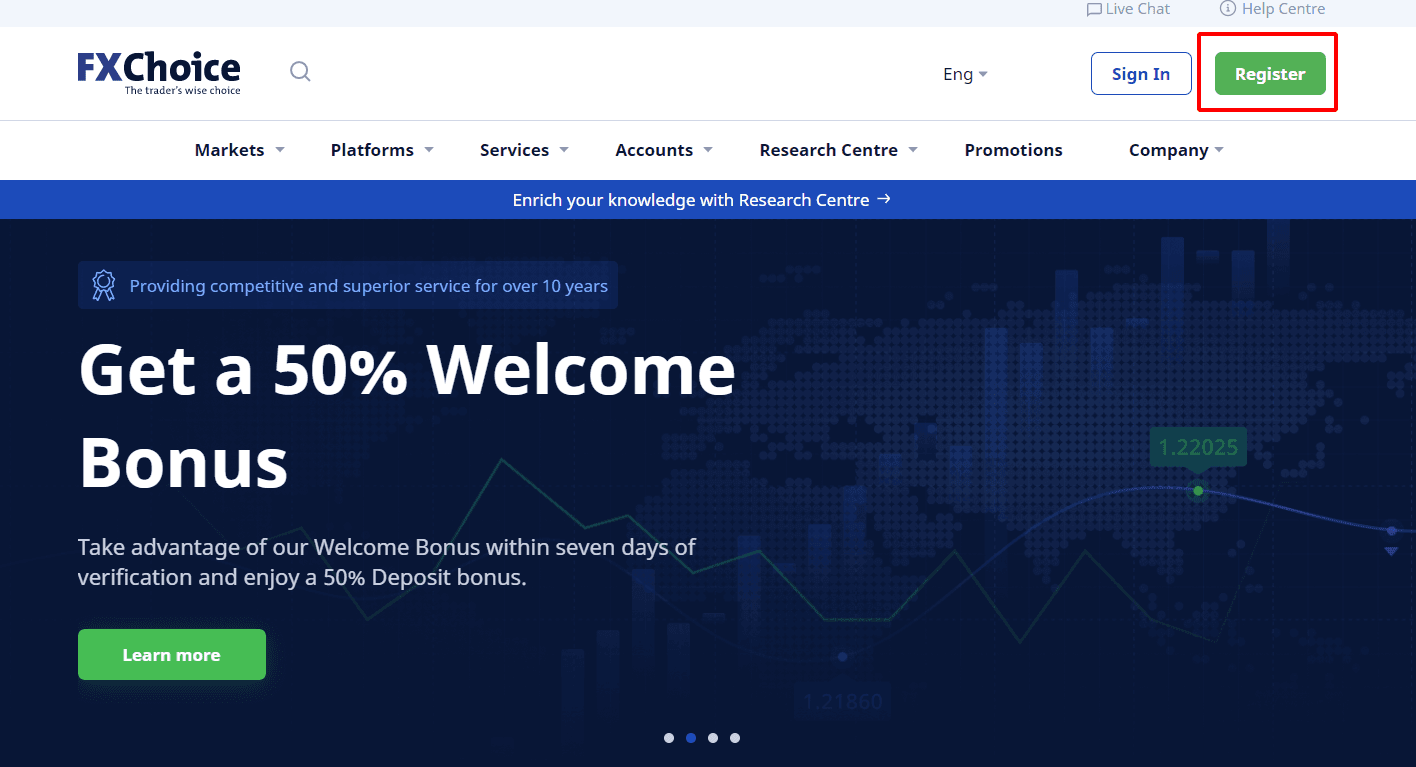The width and height of the screenshot is (1416, 767).
Task: Click the Help Centre info icon
Action: 1228,8
